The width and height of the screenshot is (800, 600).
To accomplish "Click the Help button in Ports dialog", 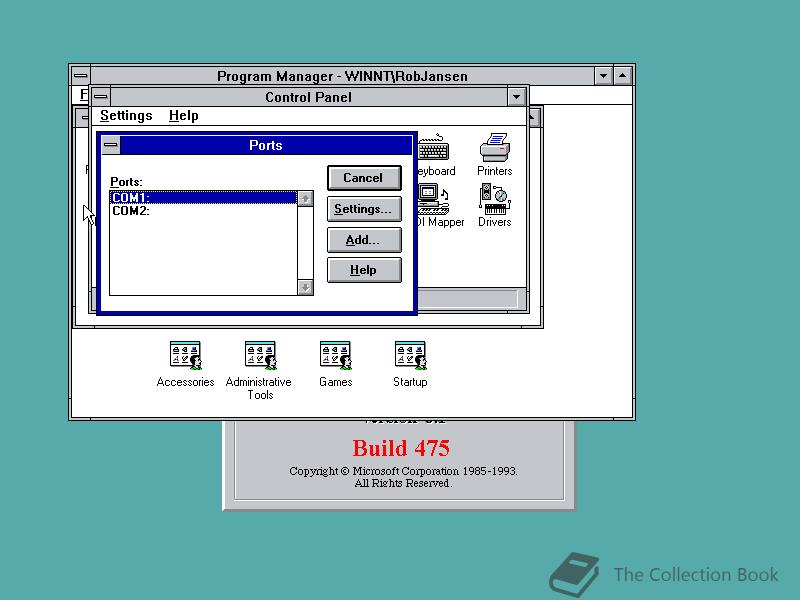I will click(364, 270).
